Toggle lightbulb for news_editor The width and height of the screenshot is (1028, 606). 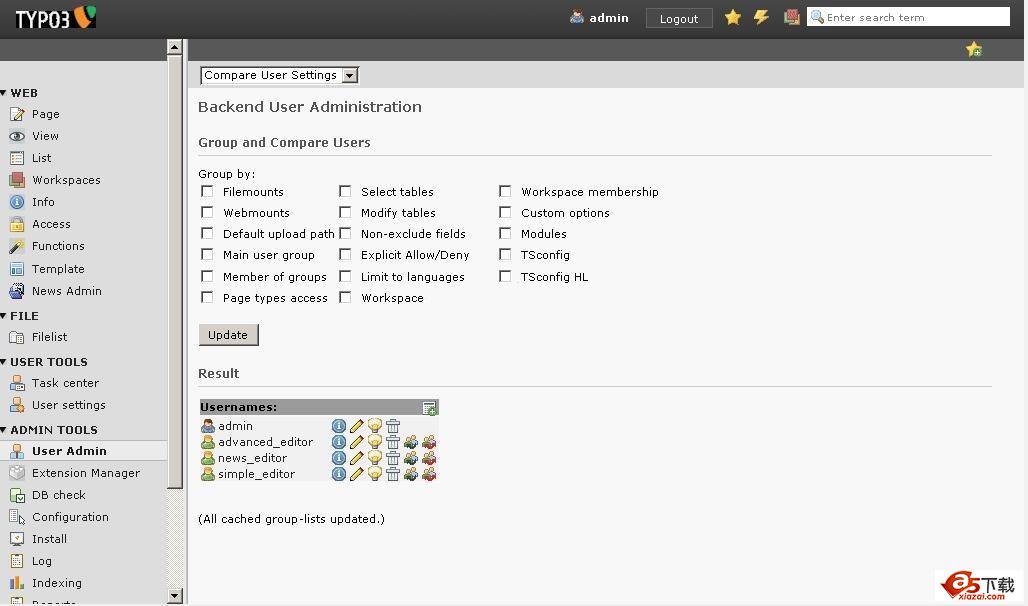pyautogui.click(x=374, y=458)
